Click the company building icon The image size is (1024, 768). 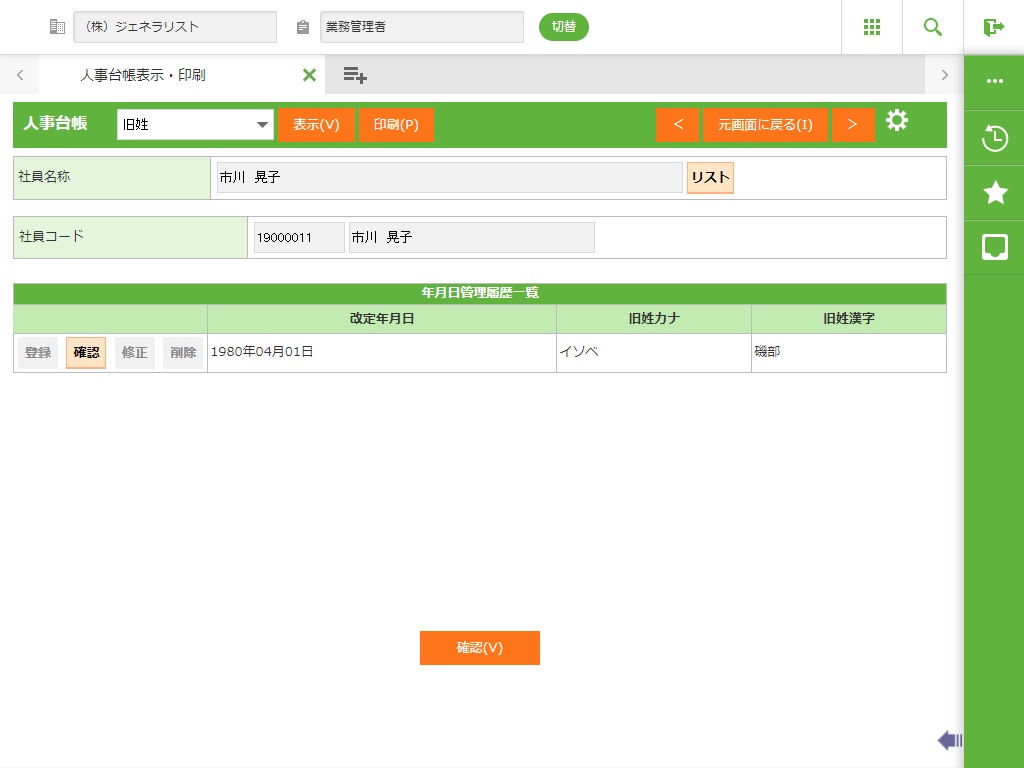(x=57, y=27)
